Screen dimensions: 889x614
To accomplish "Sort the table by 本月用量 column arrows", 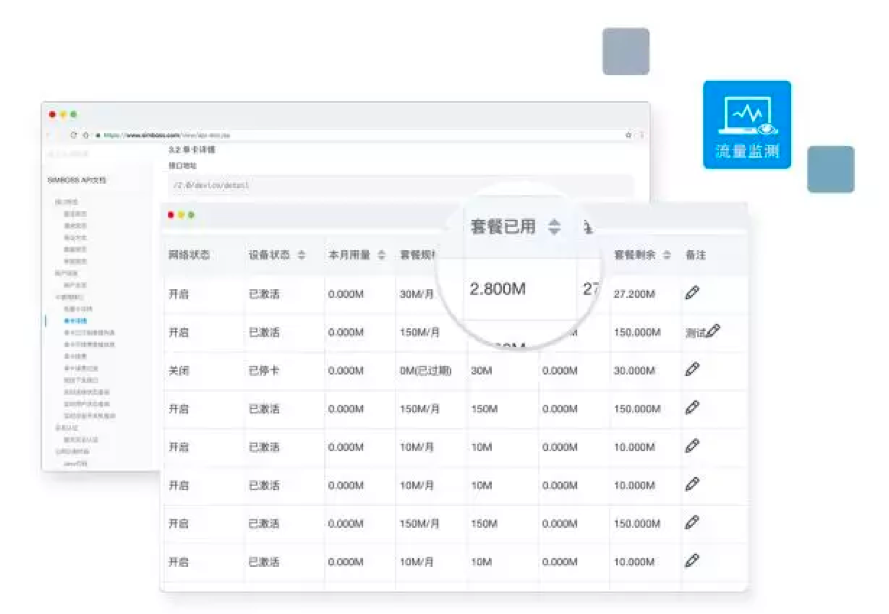I will [x=382, y=255].
